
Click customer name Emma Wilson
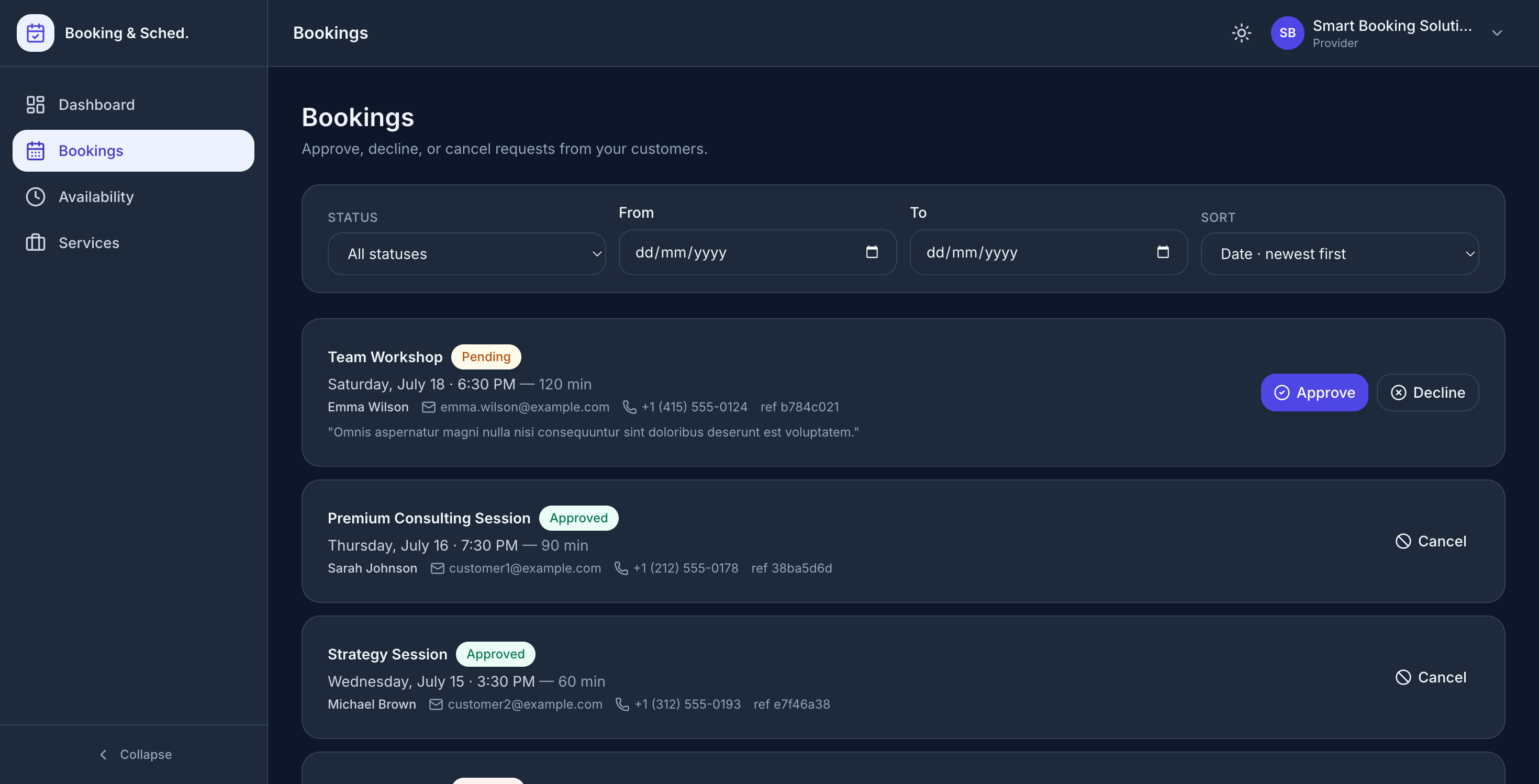(368, 407)
